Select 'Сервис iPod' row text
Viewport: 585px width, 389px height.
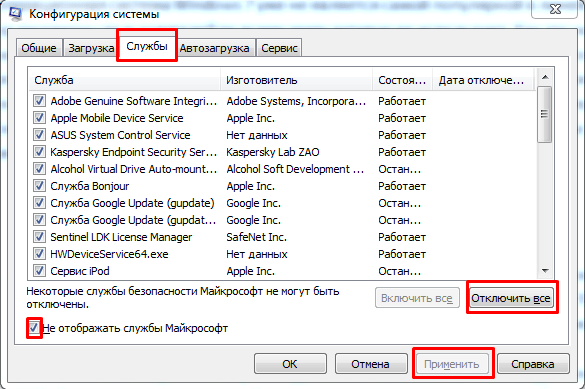[80, 271]
